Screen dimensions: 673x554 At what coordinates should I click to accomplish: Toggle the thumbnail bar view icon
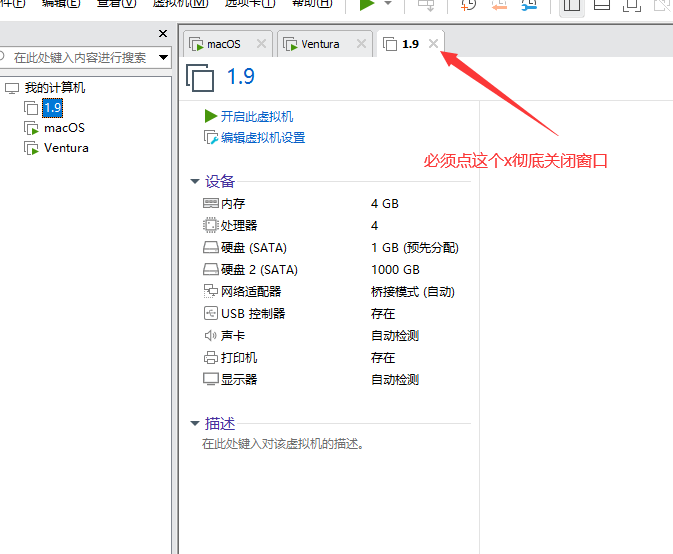click(x=602, y=5)
